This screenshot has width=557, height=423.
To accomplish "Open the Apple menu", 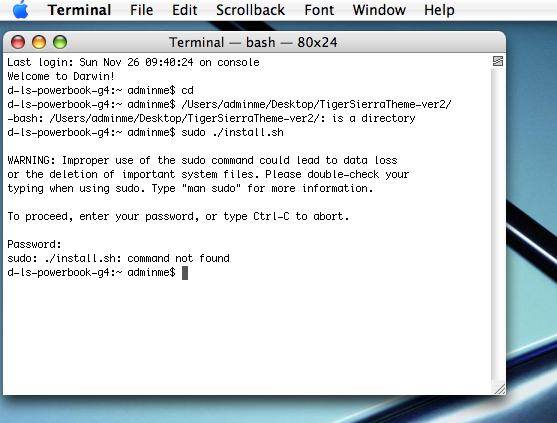I will (x=20, y=9).
